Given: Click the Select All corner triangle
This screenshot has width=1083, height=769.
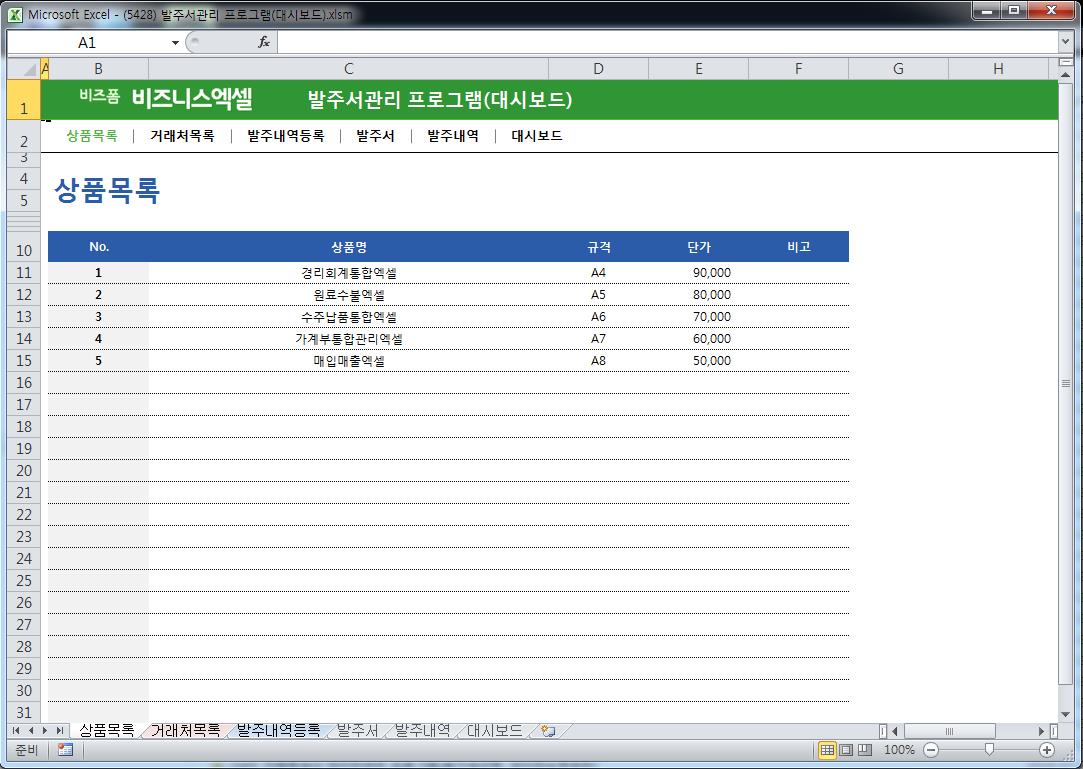Looking at the screenshot, I should point(24,68).
